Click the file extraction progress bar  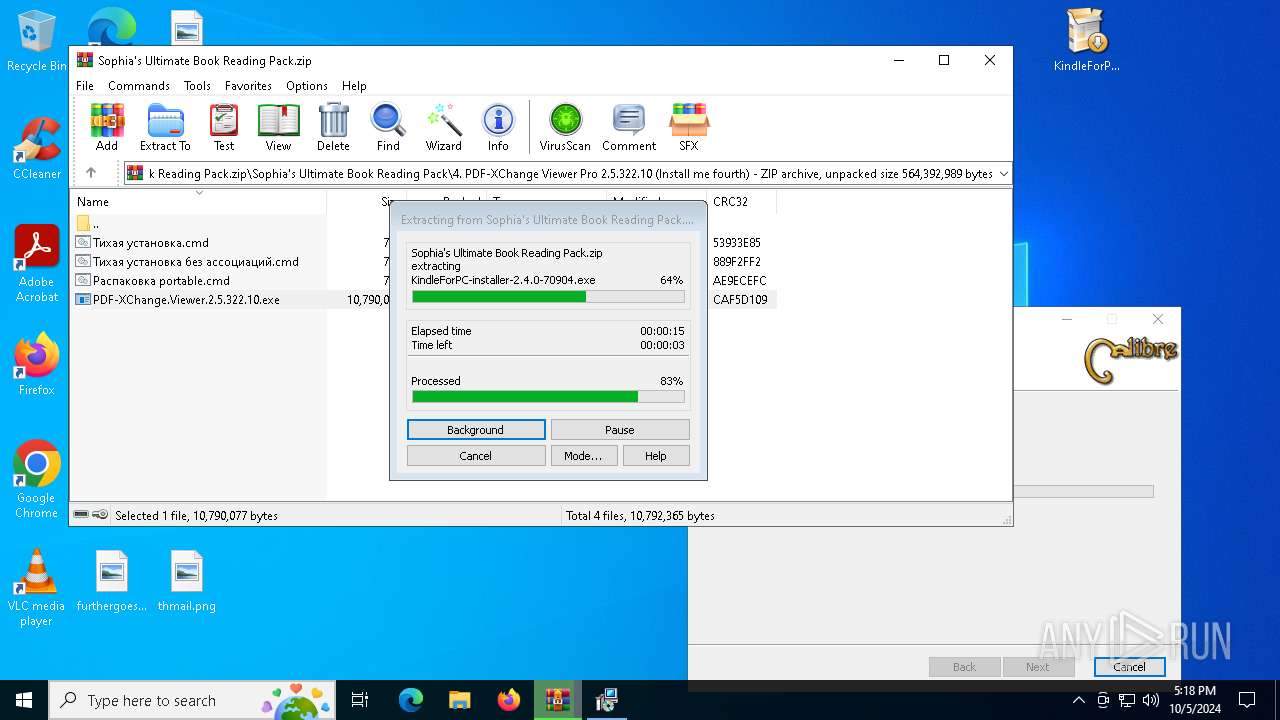tap(548, 297)
